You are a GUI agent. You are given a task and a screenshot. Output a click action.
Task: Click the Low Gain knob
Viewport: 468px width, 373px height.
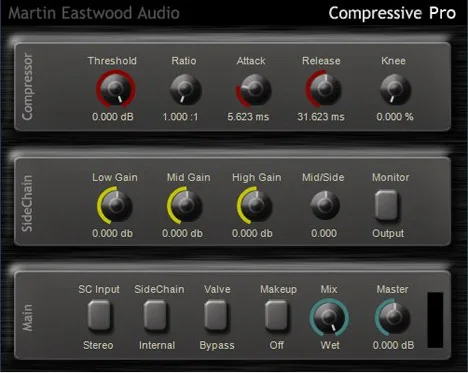[x=115, y=205]
